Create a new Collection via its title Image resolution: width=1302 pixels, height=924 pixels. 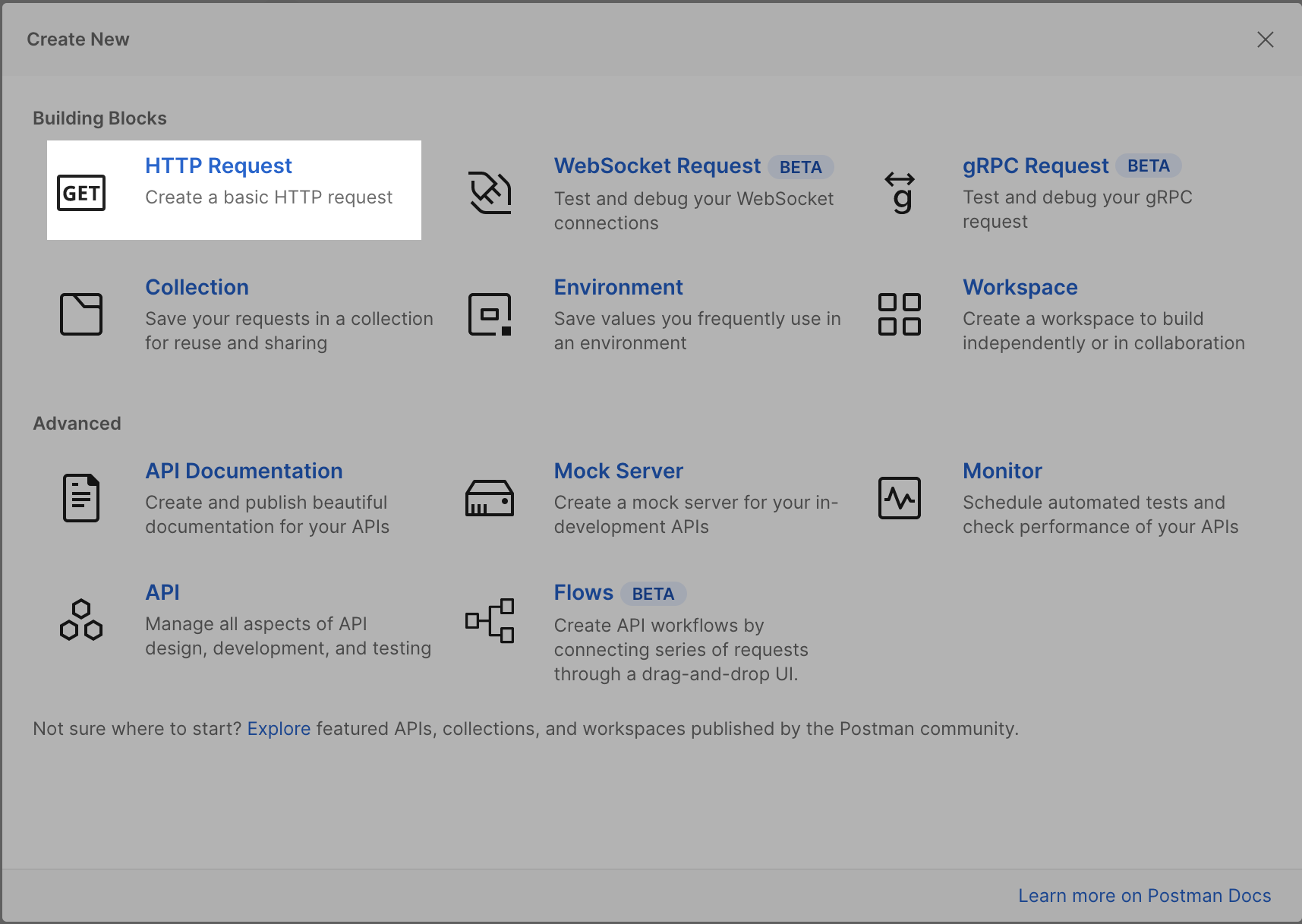pyautogui.click(x=197, y=287)
